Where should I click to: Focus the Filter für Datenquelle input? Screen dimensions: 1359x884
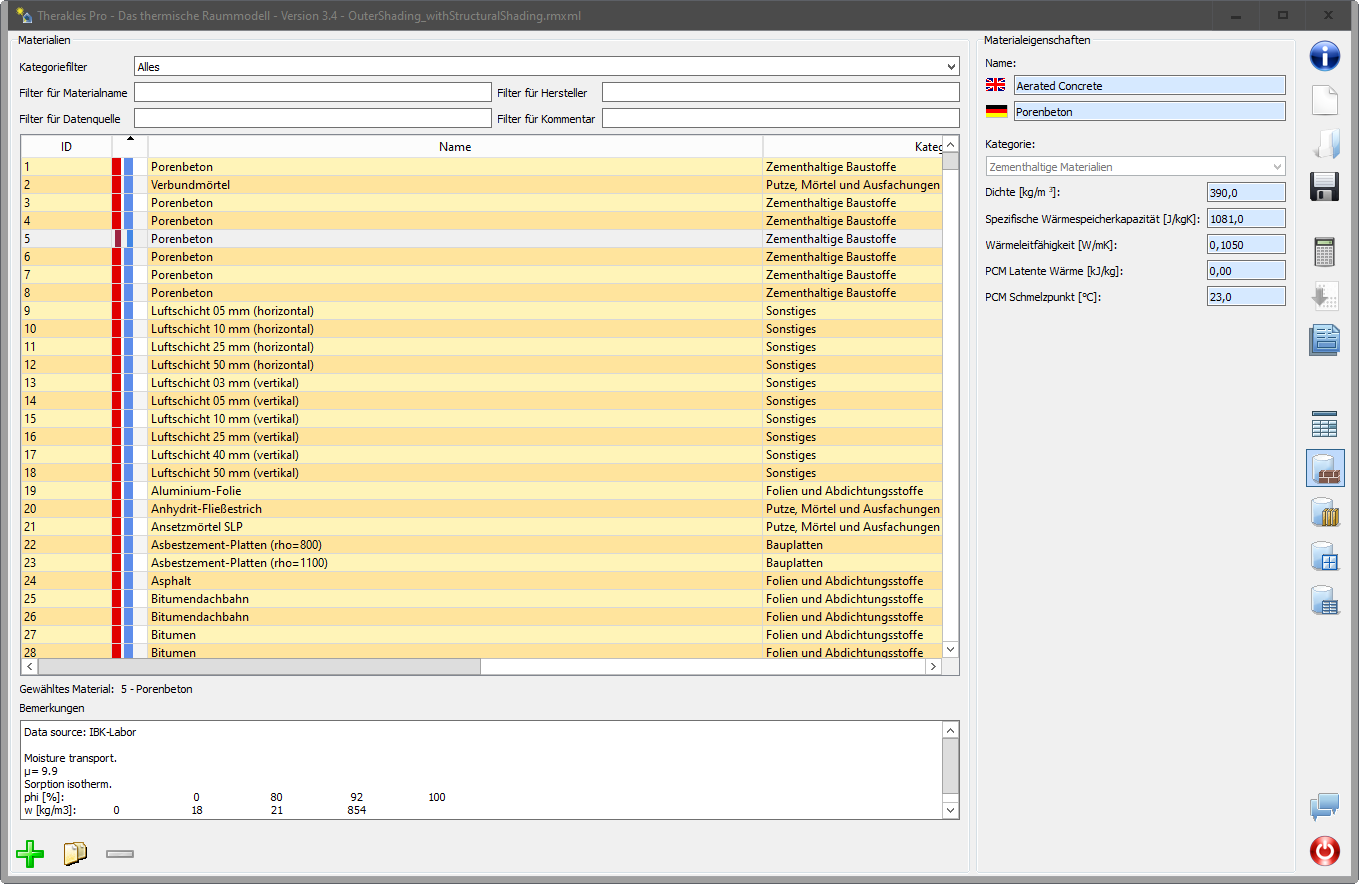click(311, 119)
